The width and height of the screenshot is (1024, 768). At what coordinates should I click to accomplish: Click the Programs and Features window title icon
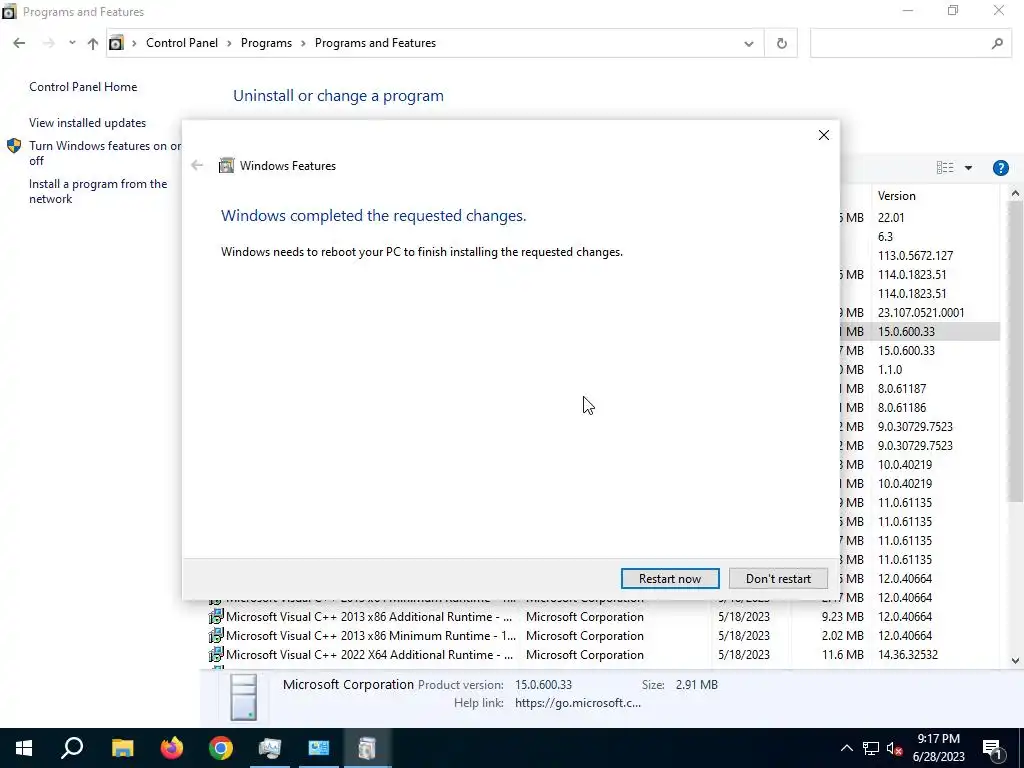click(9, 12)
